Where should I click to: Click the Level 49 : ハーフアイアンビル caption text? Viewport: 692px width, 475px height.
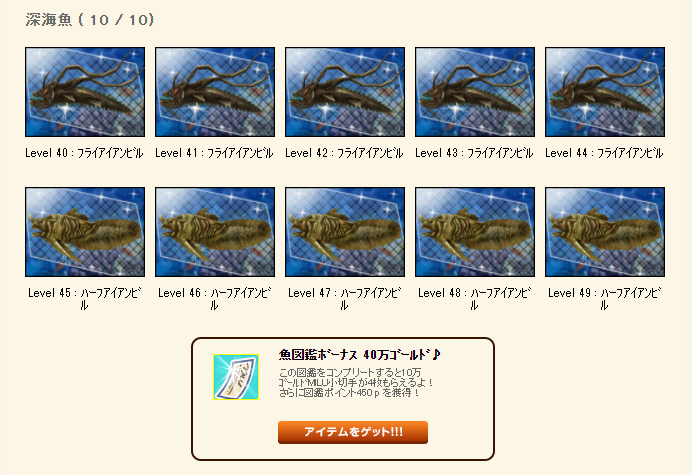click(604, 299)
